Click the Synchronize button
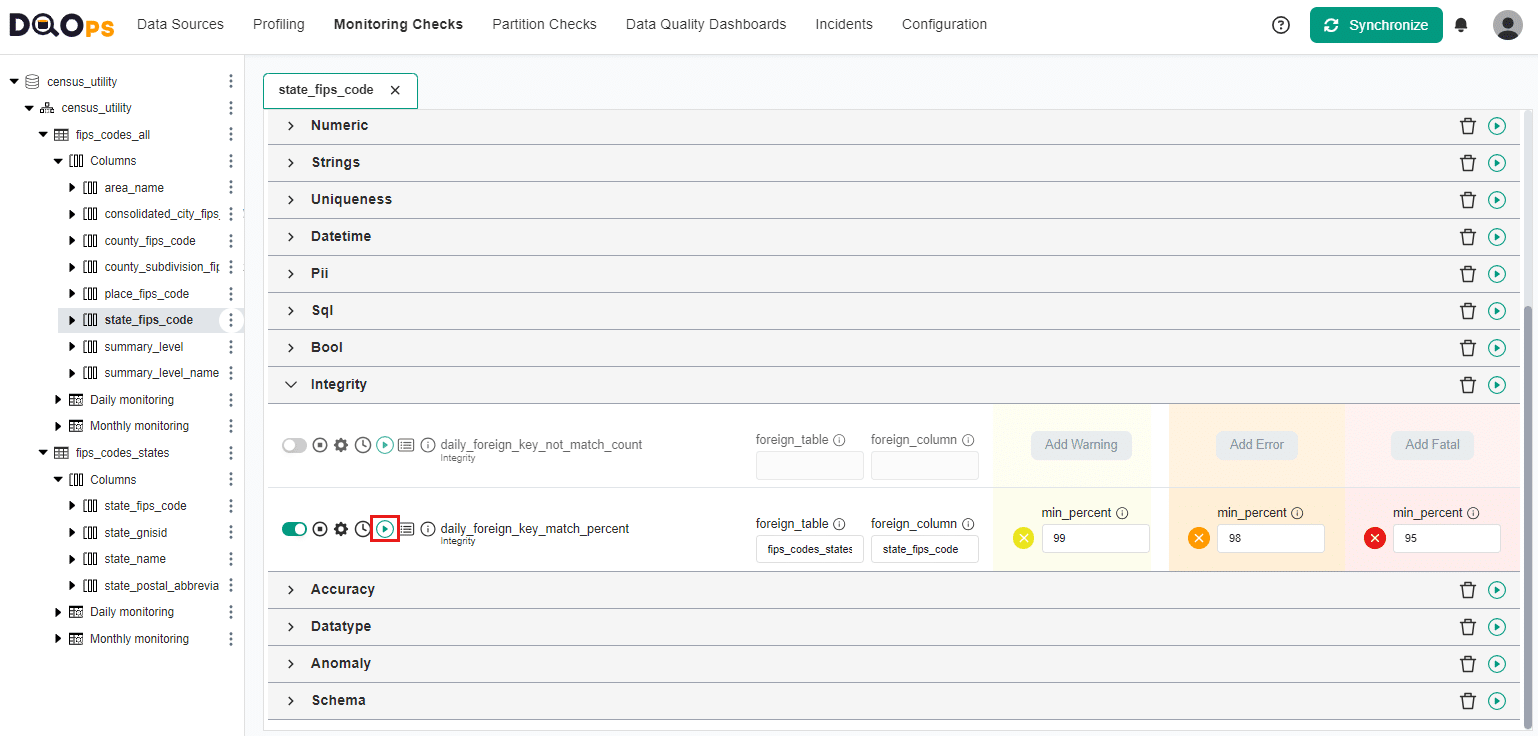Viewport: 1538px width, 736px height. pos(1375,25)
